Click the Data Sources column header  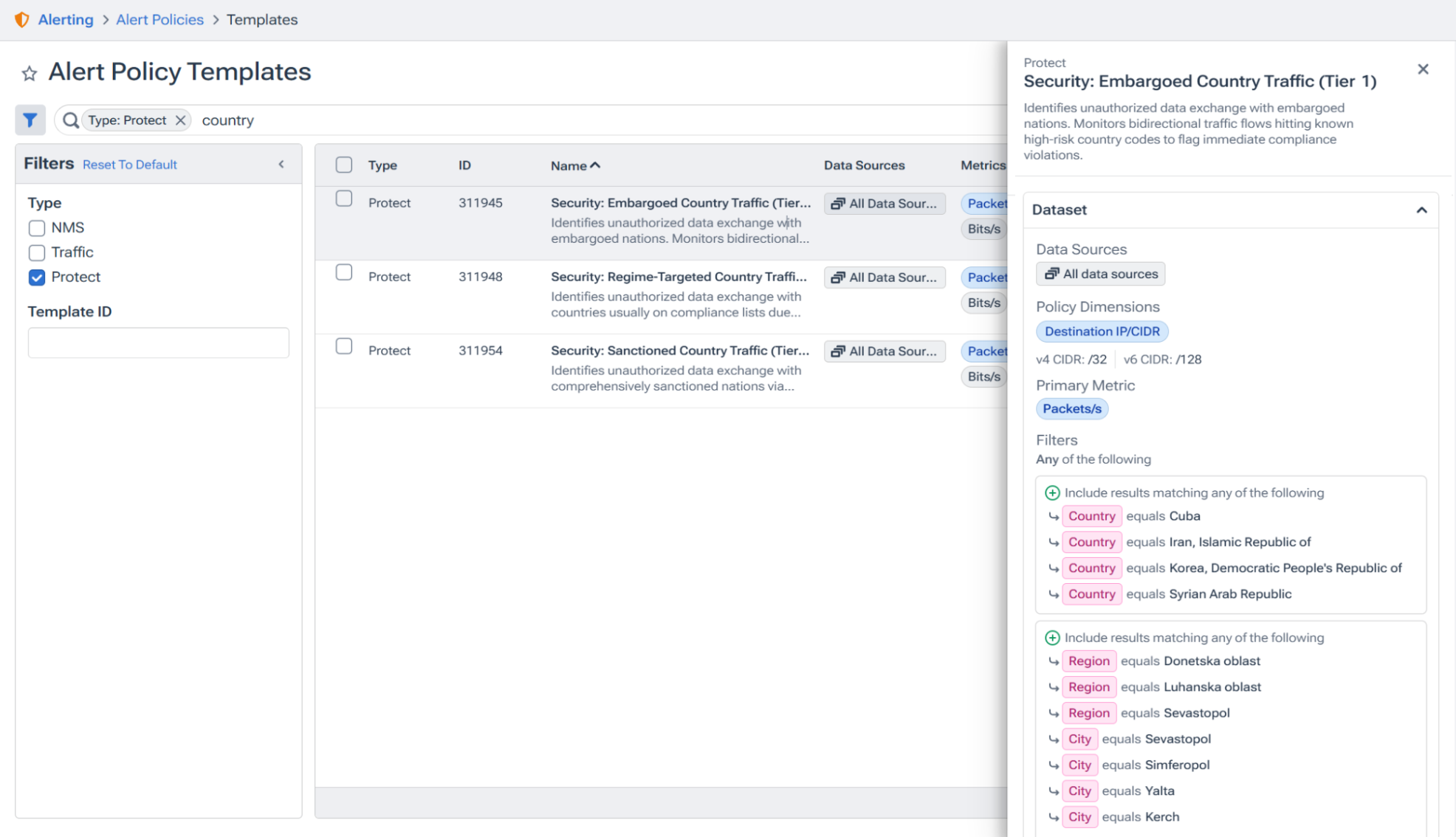(865, 165)
